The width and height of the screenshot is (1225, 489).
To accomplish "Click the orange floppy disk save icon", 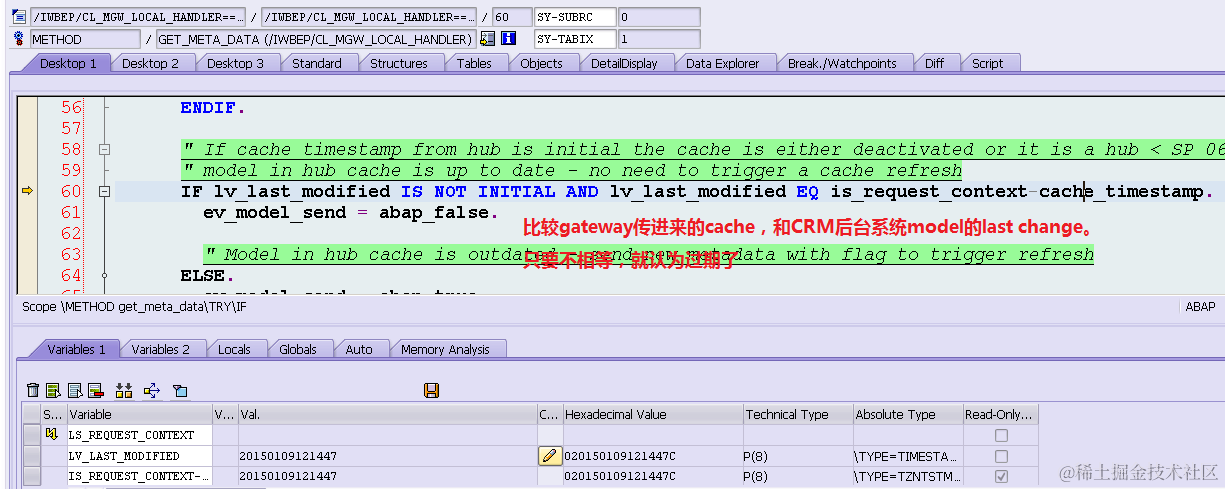I will pyautogui.click(x=432, y=390).
